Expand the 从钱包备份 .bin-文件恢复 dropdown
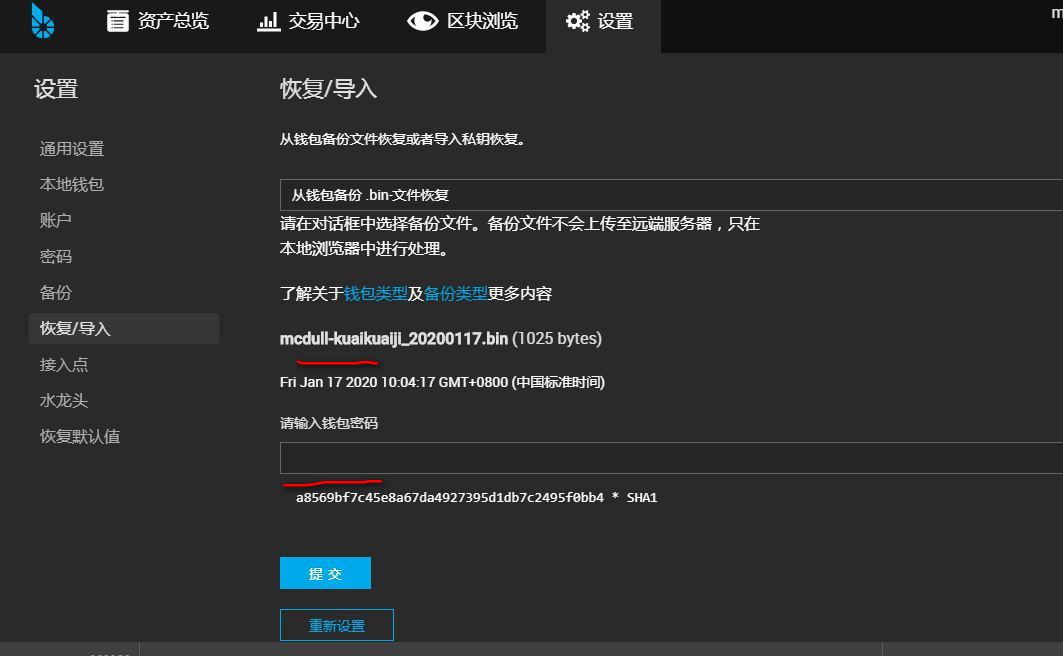Image resolution: width=1063 pixels, height=656 pixels. pos(670,195)
